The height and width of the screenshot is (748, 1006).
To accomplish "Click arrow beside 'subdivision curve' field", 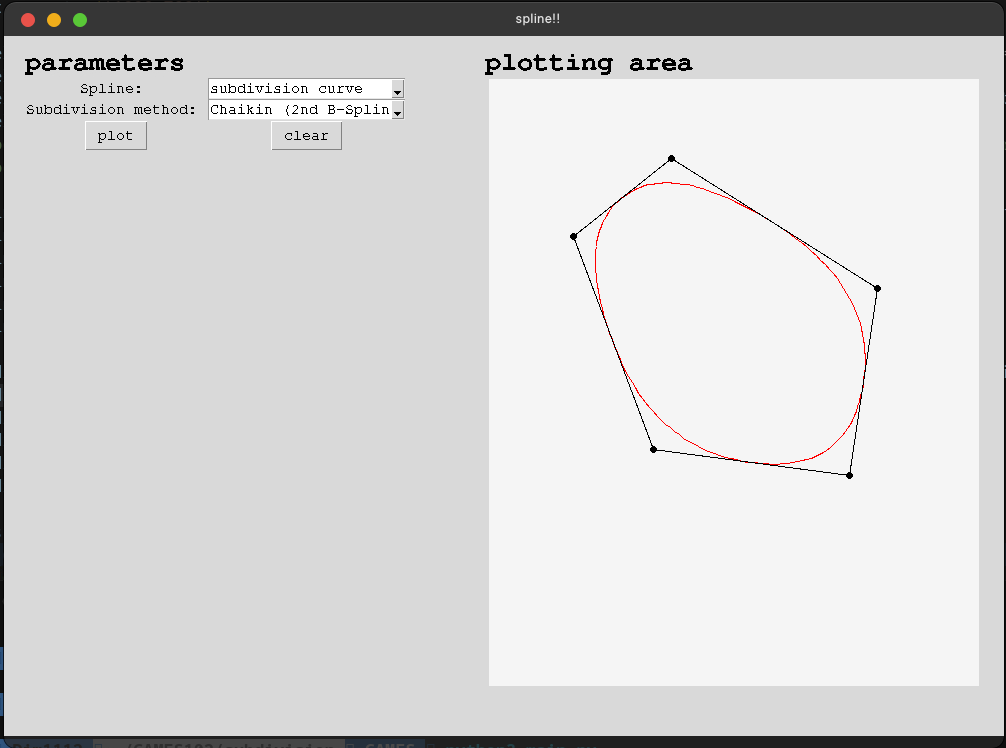I will pos(397,90).
